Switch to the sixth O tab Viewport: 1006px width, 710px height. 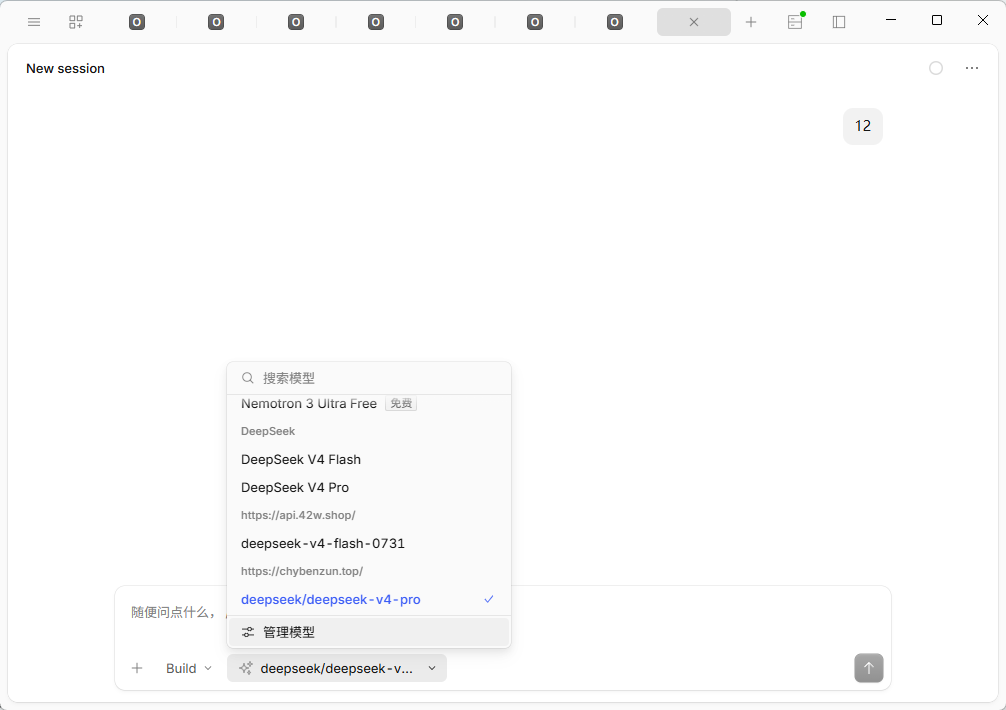534,22
